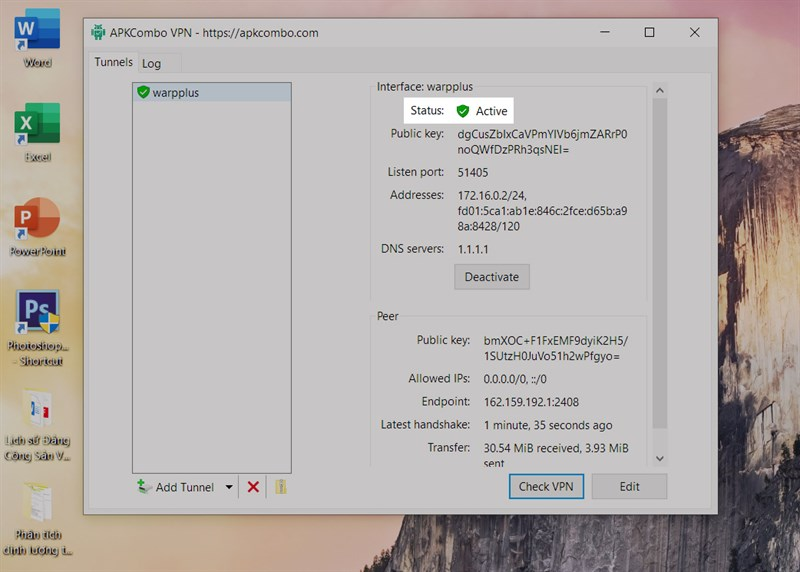Deactivate the warpplus tunnel

pos(492,277)
